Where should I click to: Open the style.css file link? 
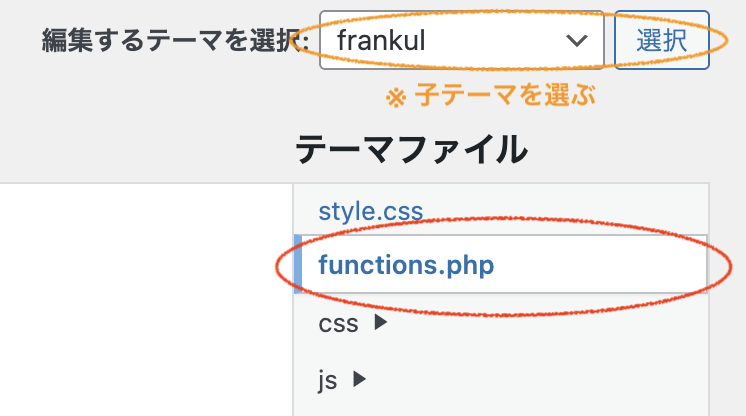371,211
